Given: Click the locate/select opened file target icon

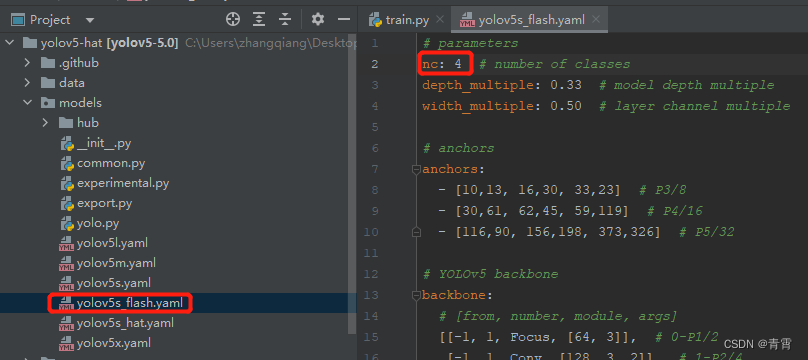Looking at the screenshot, I should 233,20.
